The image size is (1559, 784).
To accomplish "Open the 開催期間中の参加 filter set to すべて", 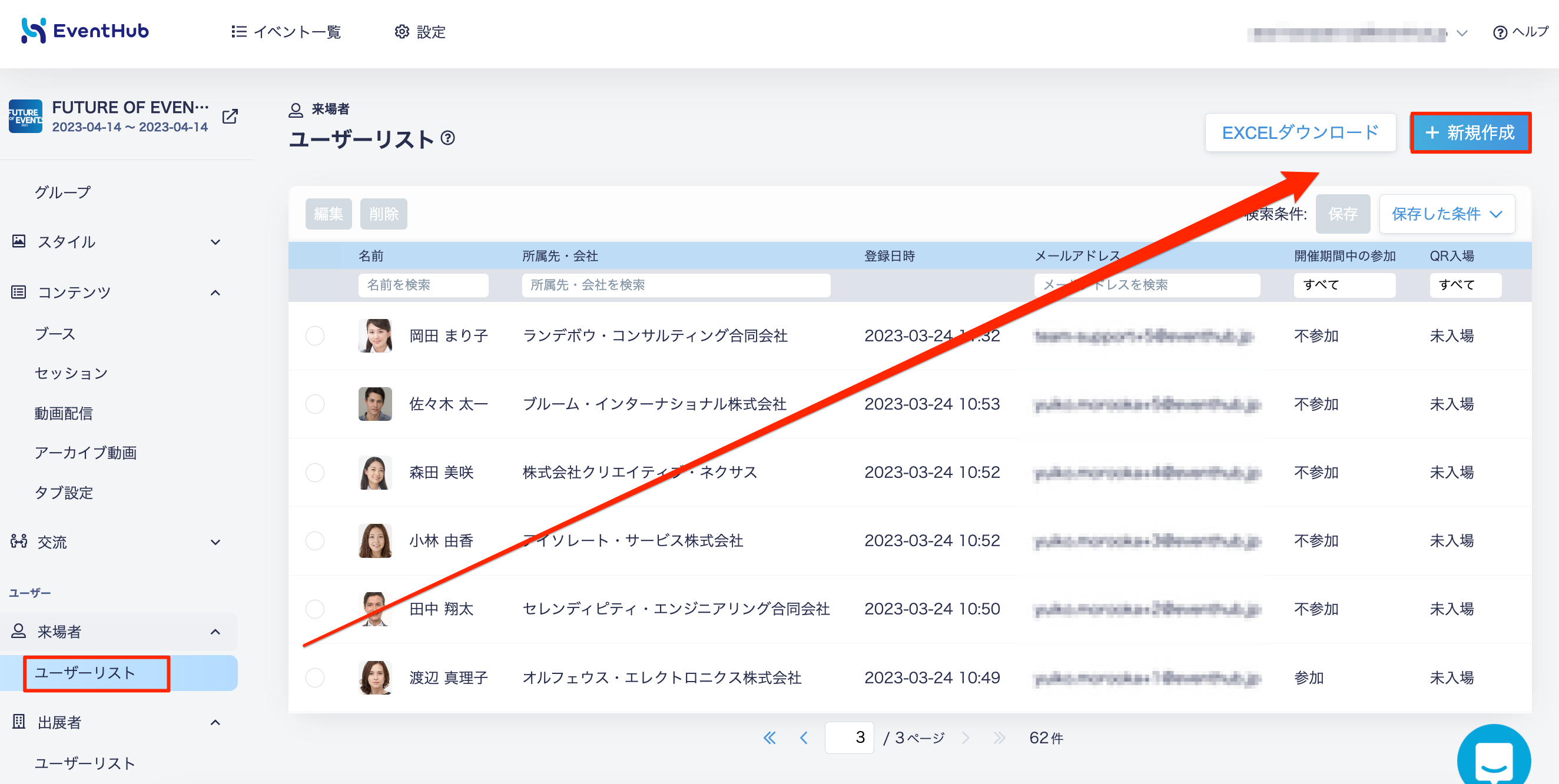I will coord(1344,285).
